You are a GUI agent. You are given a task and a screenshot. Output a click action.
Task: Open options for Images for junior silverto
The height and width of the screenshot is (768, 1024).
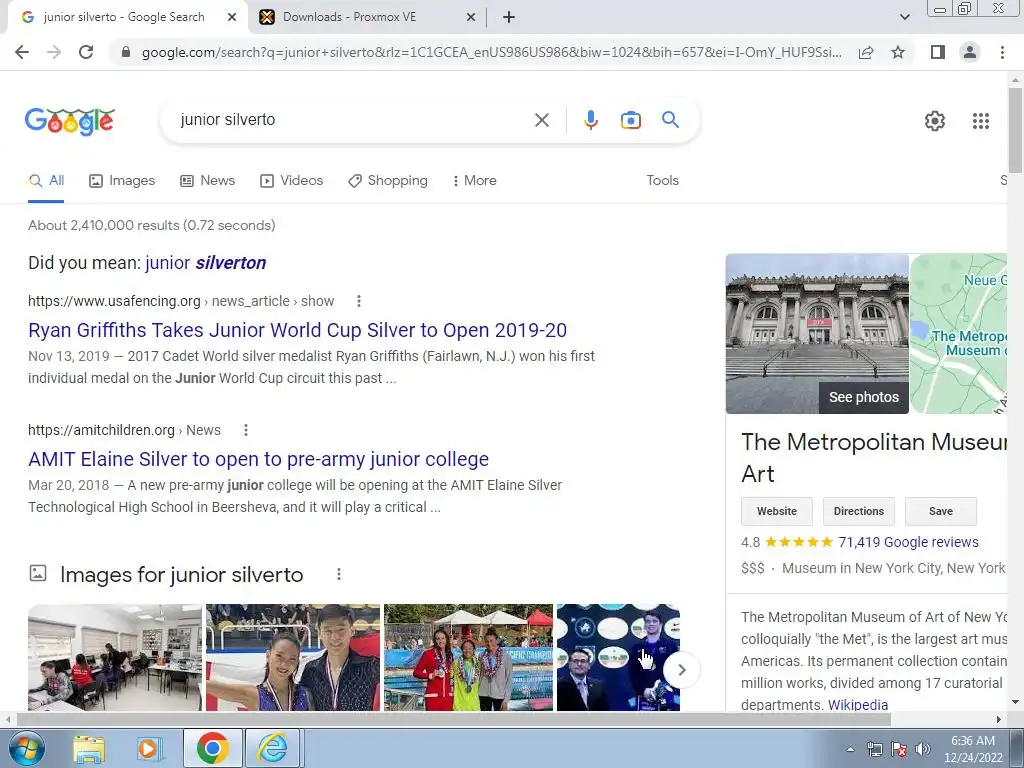tap(338, 574)
